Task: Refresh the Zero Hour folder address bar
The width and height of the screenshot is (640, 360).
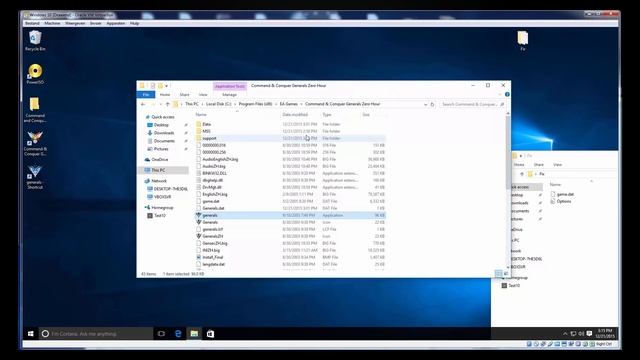Action: coord(432,104)
